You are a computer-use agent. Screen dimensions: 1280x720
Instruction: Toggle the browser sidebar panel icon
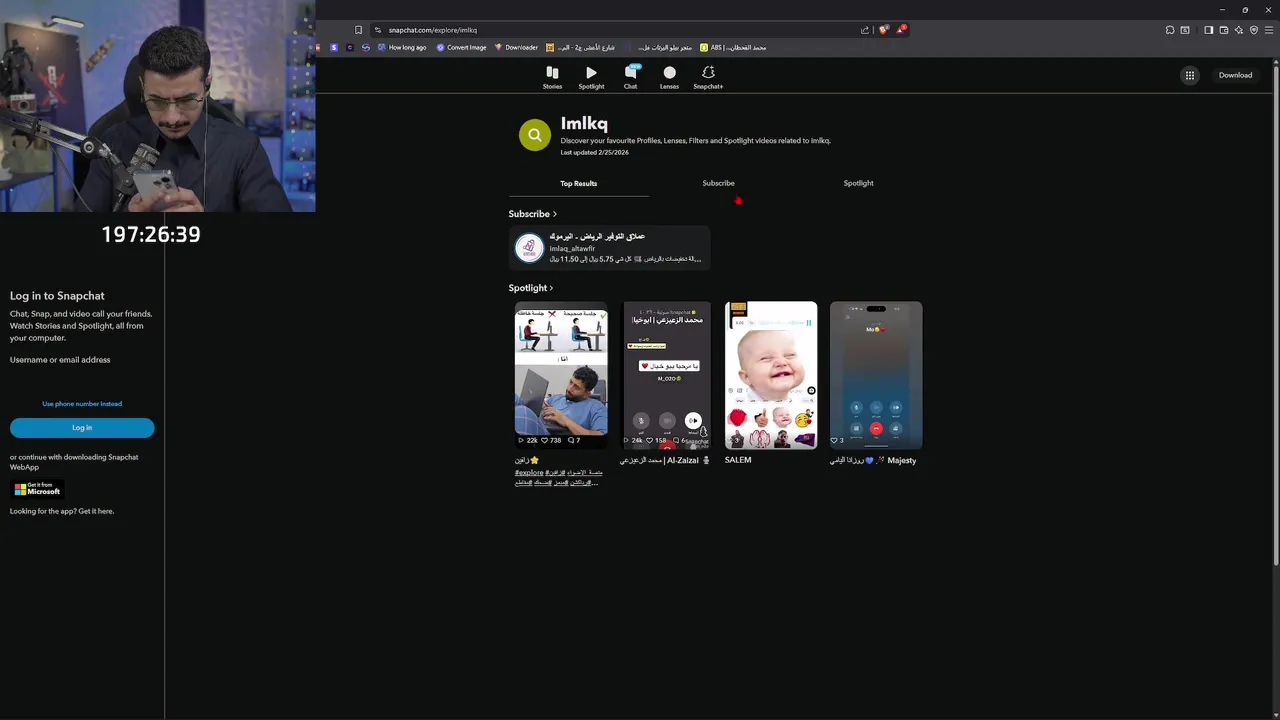(1208, 30)
